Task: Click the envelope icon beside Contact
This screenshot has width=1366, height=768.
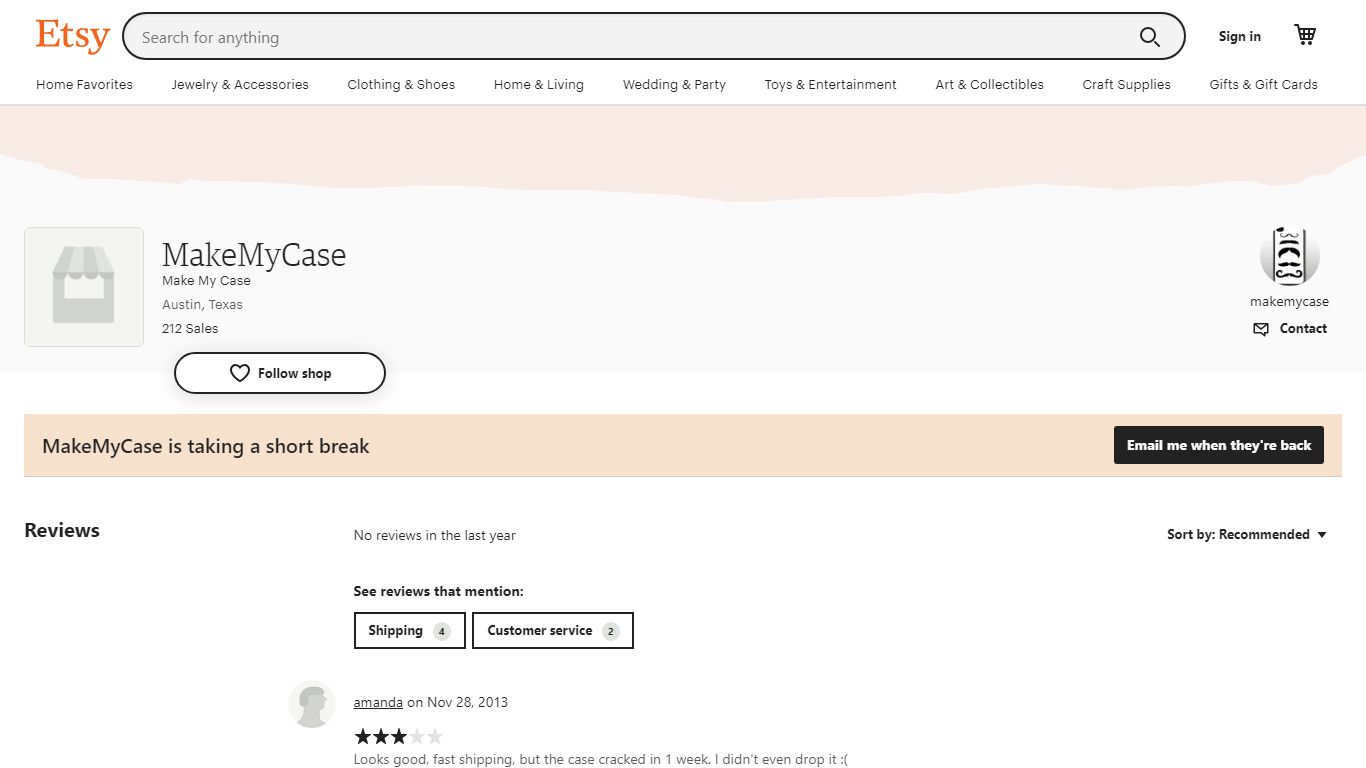Action: click(x=1261, y=329)
